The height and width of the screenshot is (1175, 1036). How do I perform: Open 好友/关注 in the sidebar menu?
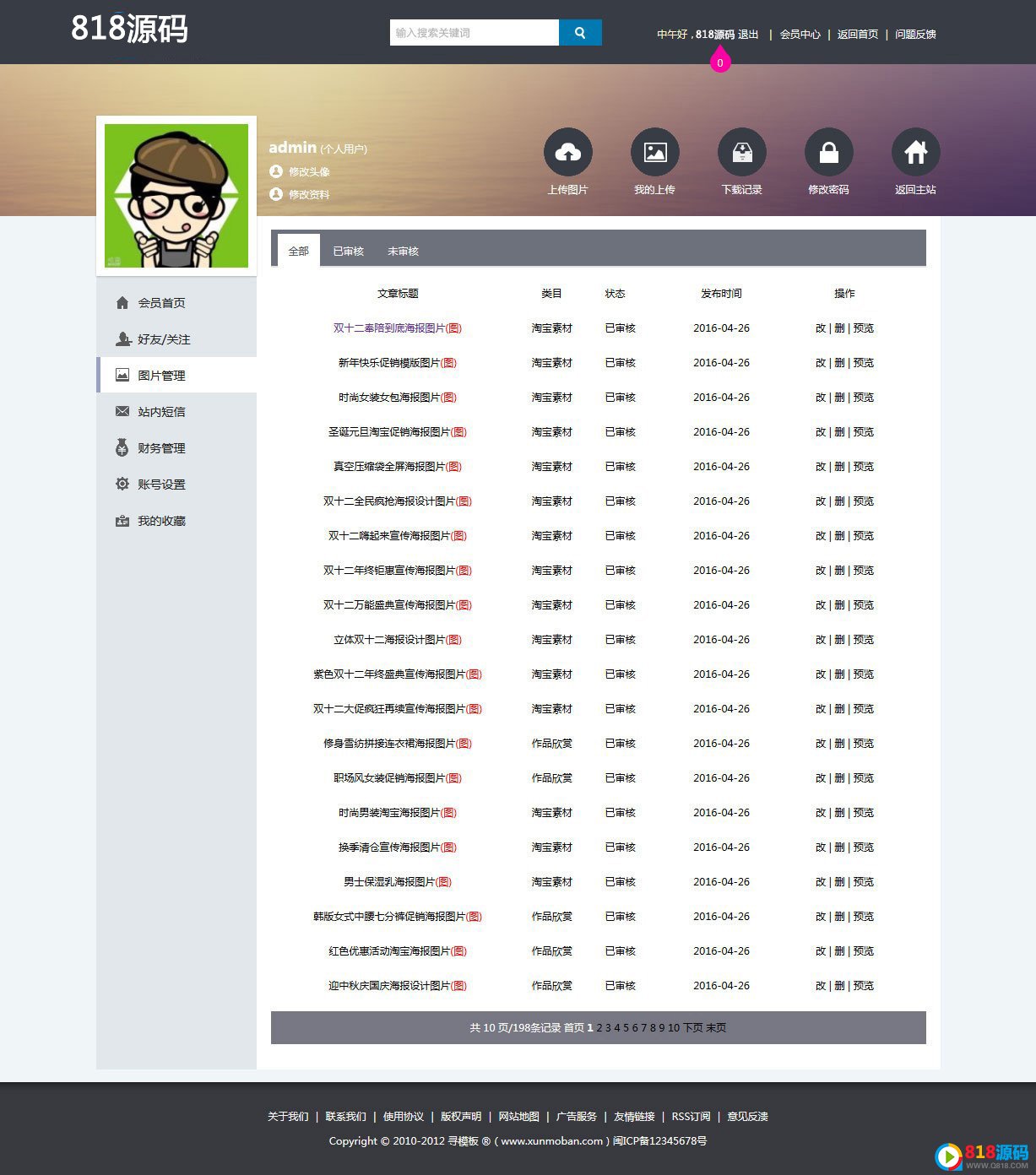coord(164,338)
